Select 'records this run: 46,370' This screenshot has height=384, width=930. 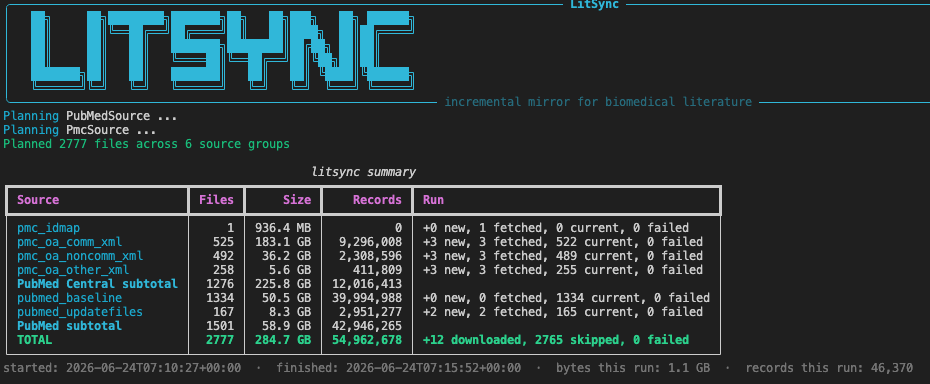pyautogui.click(x=829, y=368)
